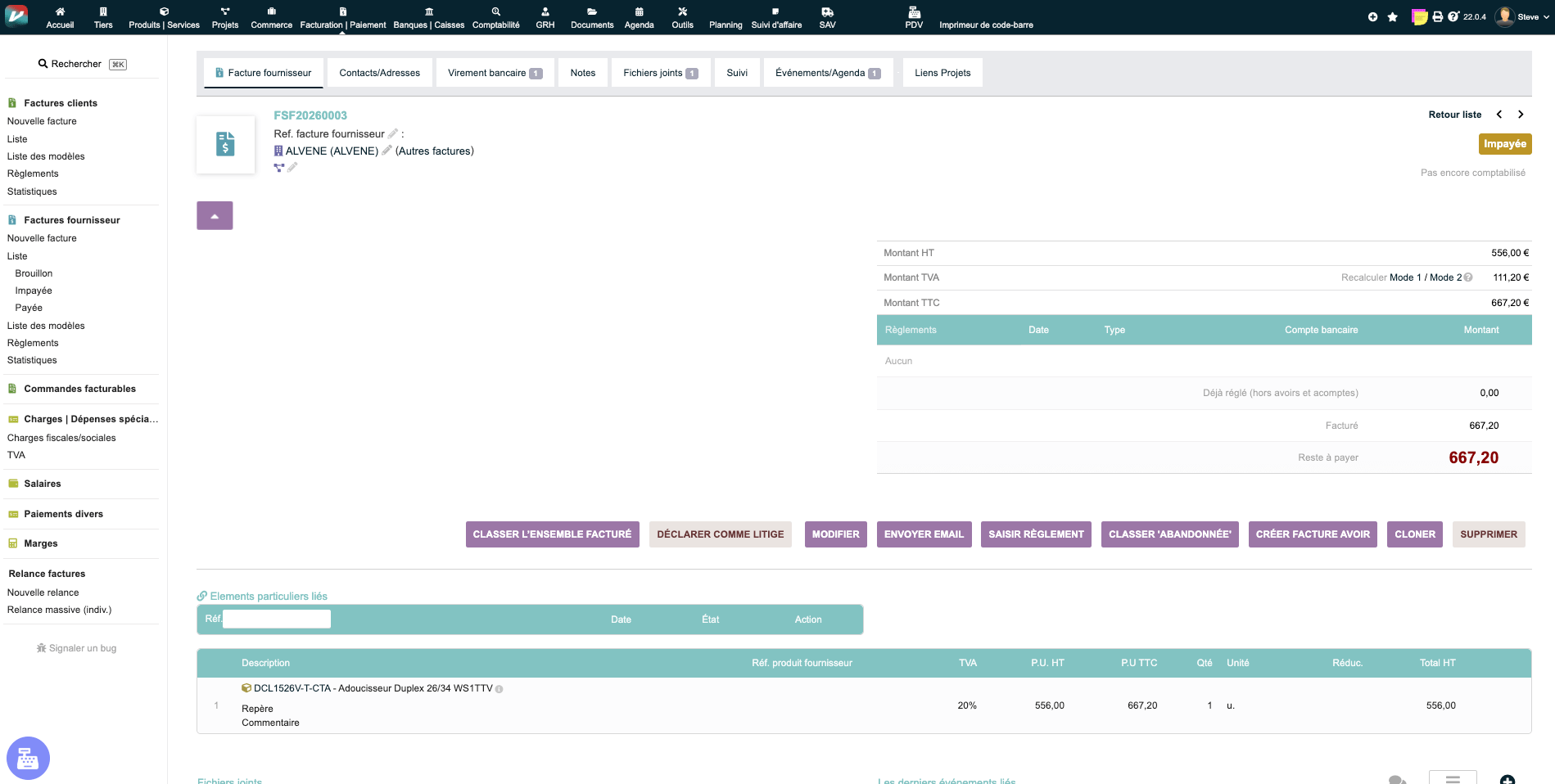Open the Fichiers joints tab
1555x784 pixels.
[660, 73]
